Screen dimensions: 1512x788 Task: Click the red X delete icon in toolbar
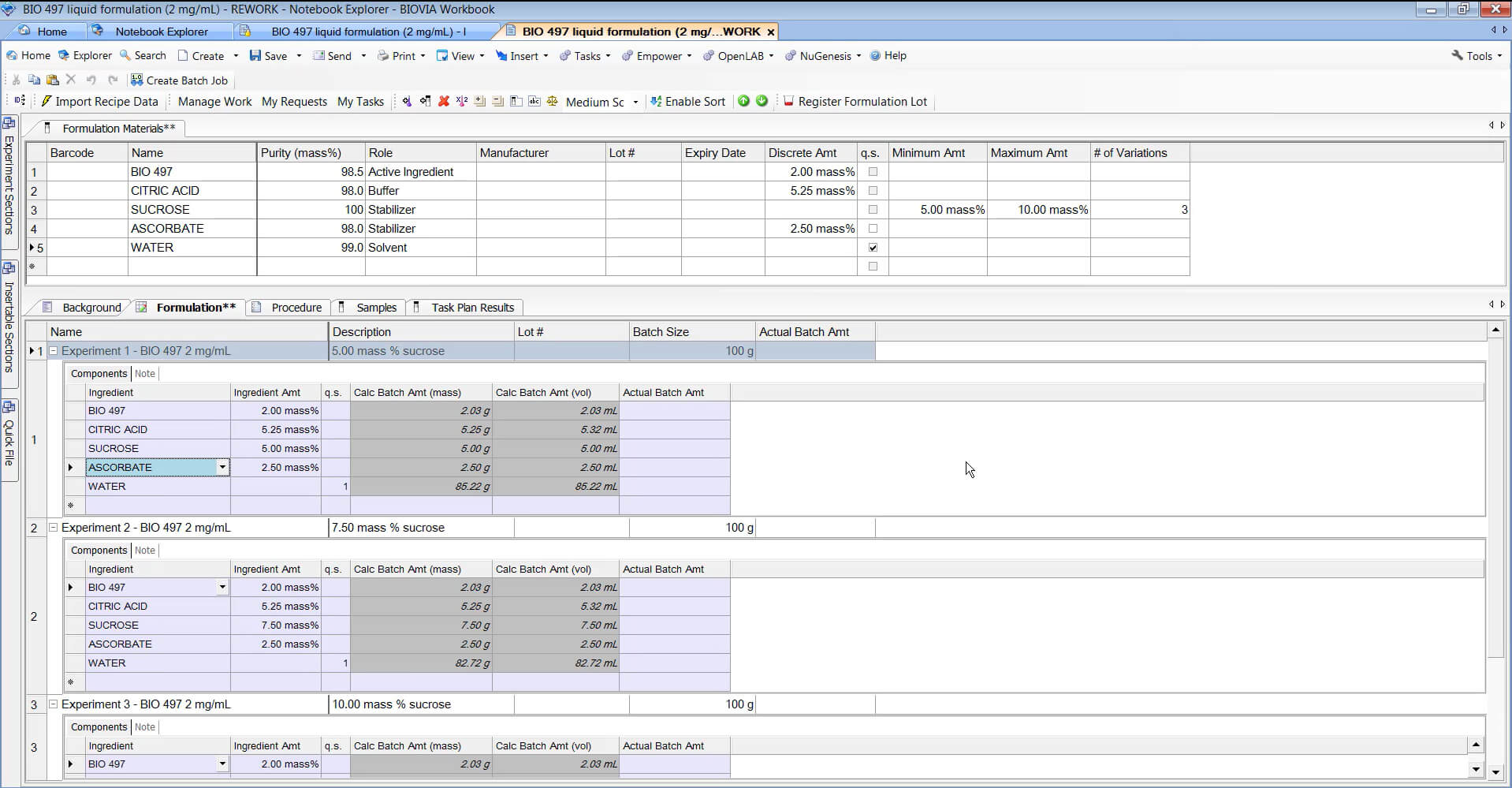pyautogui.click(x=444, y=102)
